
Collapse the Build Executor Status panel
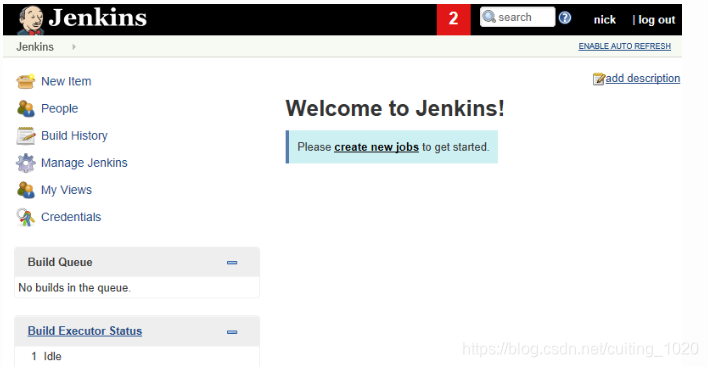click(232, 332)
